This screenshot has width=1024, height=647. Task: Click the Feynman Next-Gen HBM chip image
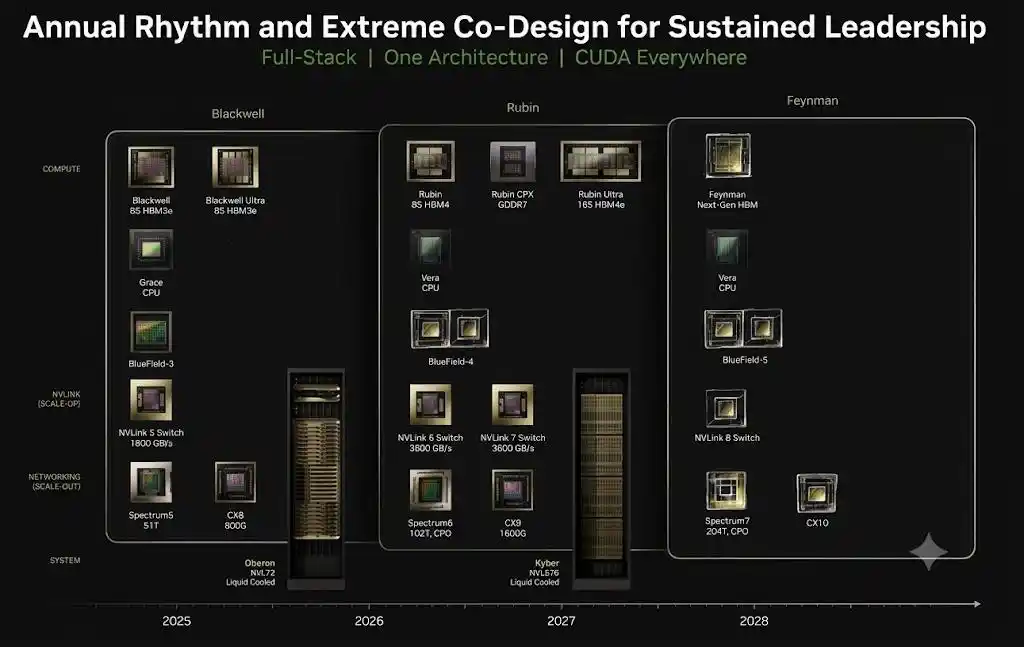728,155
